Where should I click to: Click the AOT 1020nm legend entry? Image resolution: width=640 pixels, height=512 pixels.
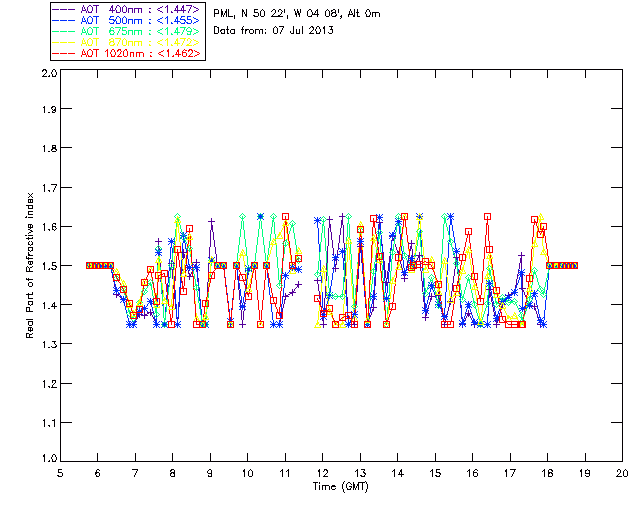click(x=126, y=53)
